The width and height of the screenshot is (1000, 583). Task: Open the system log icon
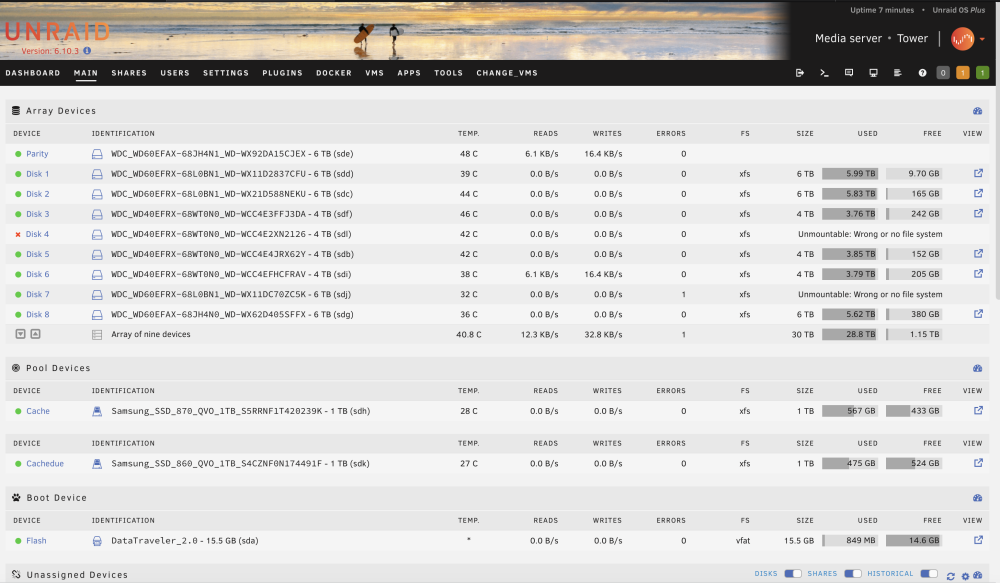pyautogui.click(x=897, y=73)
